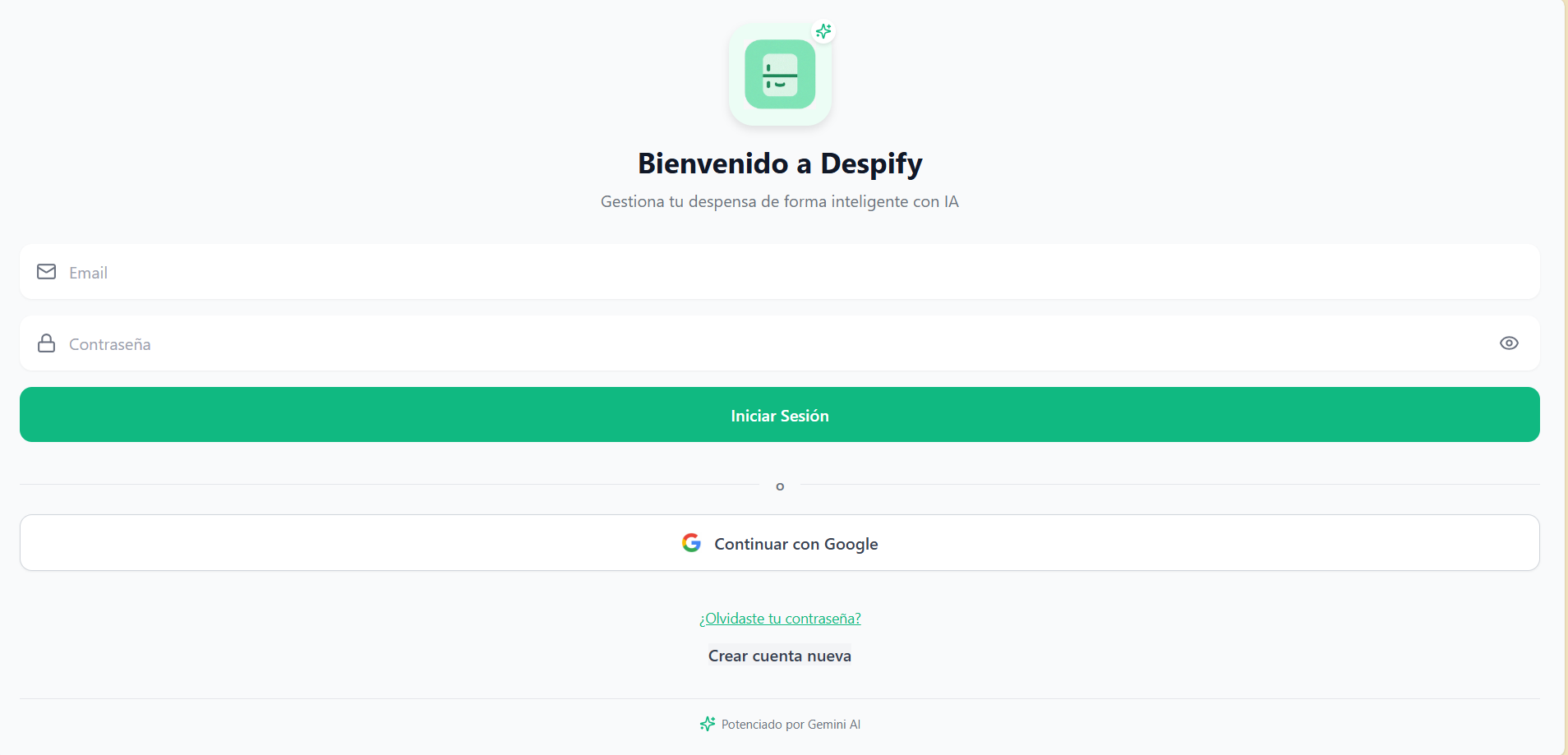Focus the Contraseña input field

[x=780, y=343]
